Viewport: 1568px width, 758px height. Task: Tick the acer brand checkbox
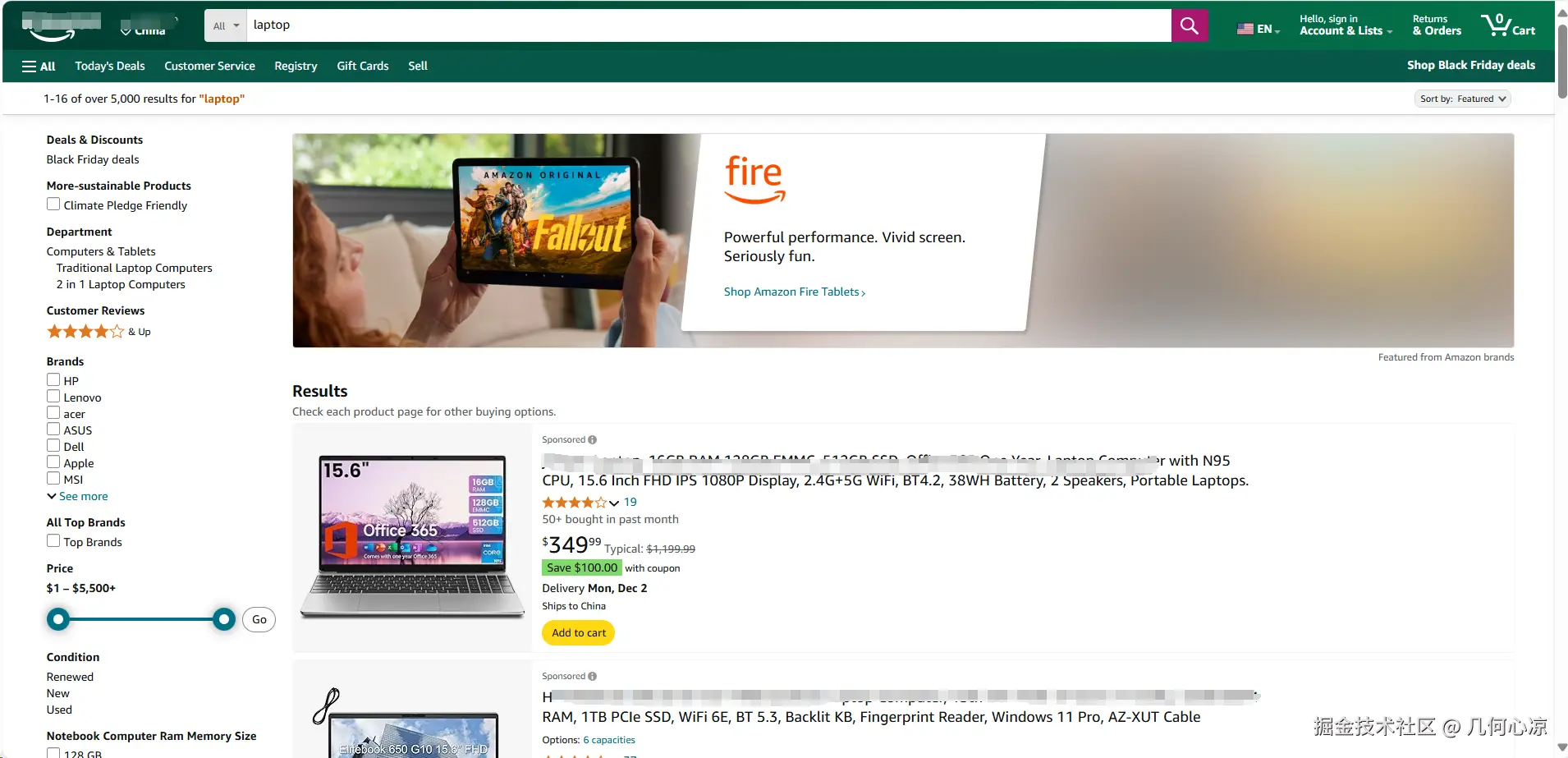click(53, 413)
